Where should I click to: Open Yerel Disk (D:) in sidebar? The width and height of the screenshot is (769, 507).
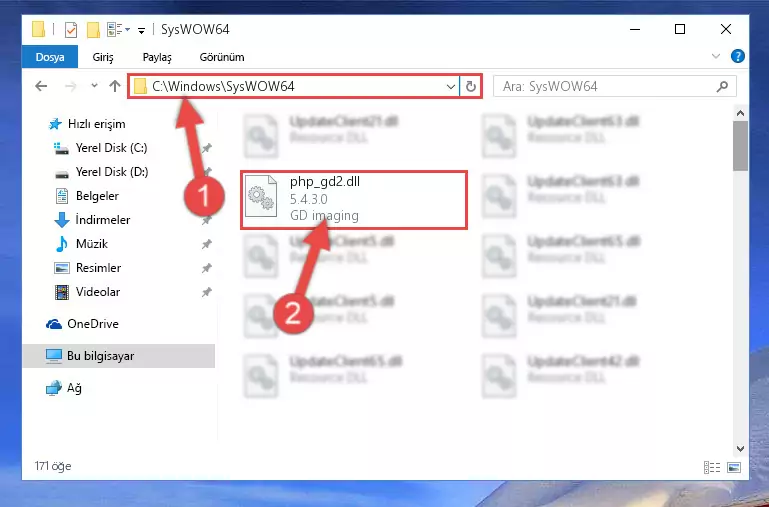pos(112,172)
